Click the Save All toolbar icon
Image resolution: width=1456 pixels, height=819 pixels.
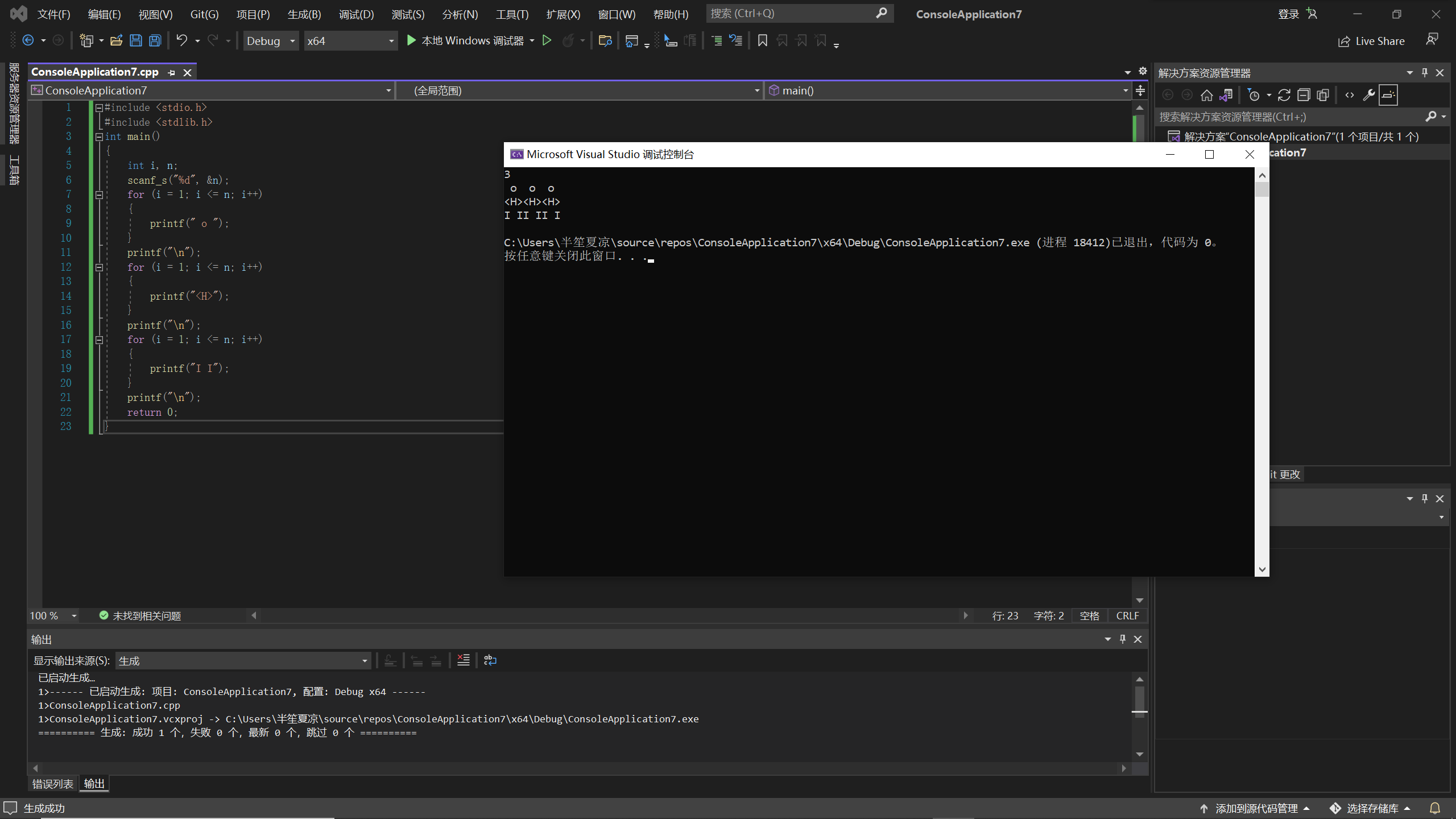point(155,40)
